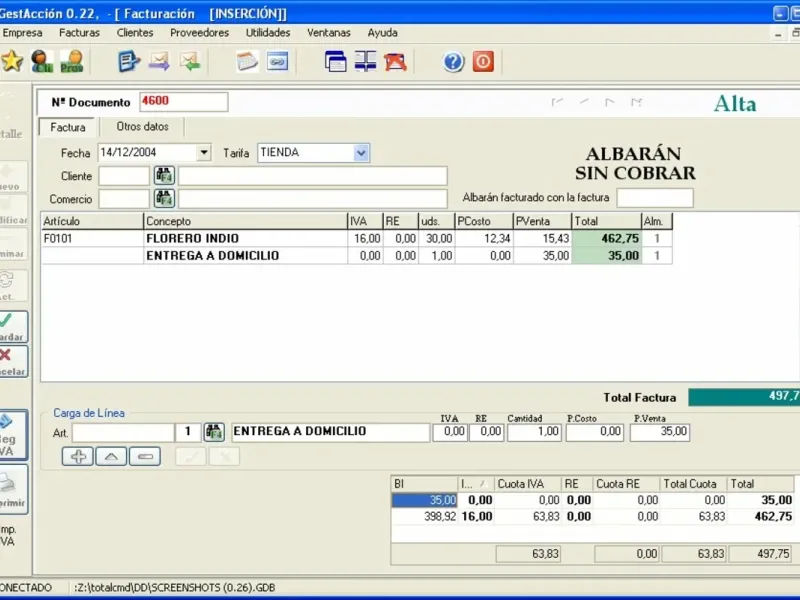
Task: Switch to the Factura tab
Action: click(x=68, y=127)
